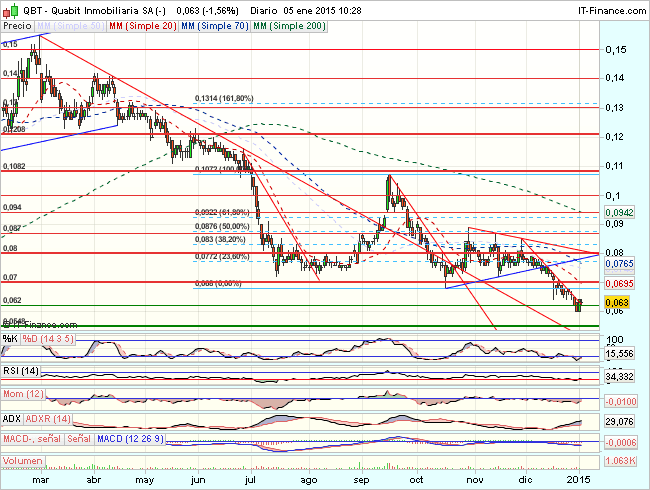
Task: Click the 0,087 level label on left
Action: 12,228
